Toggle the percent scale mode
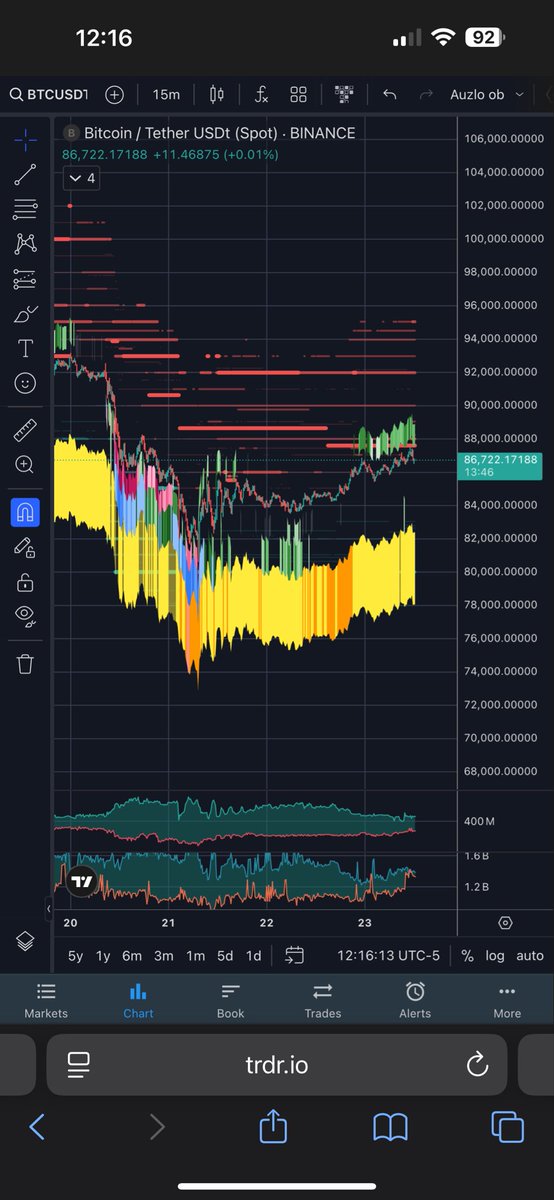554x1200 pixels. (x=467, y=955)
